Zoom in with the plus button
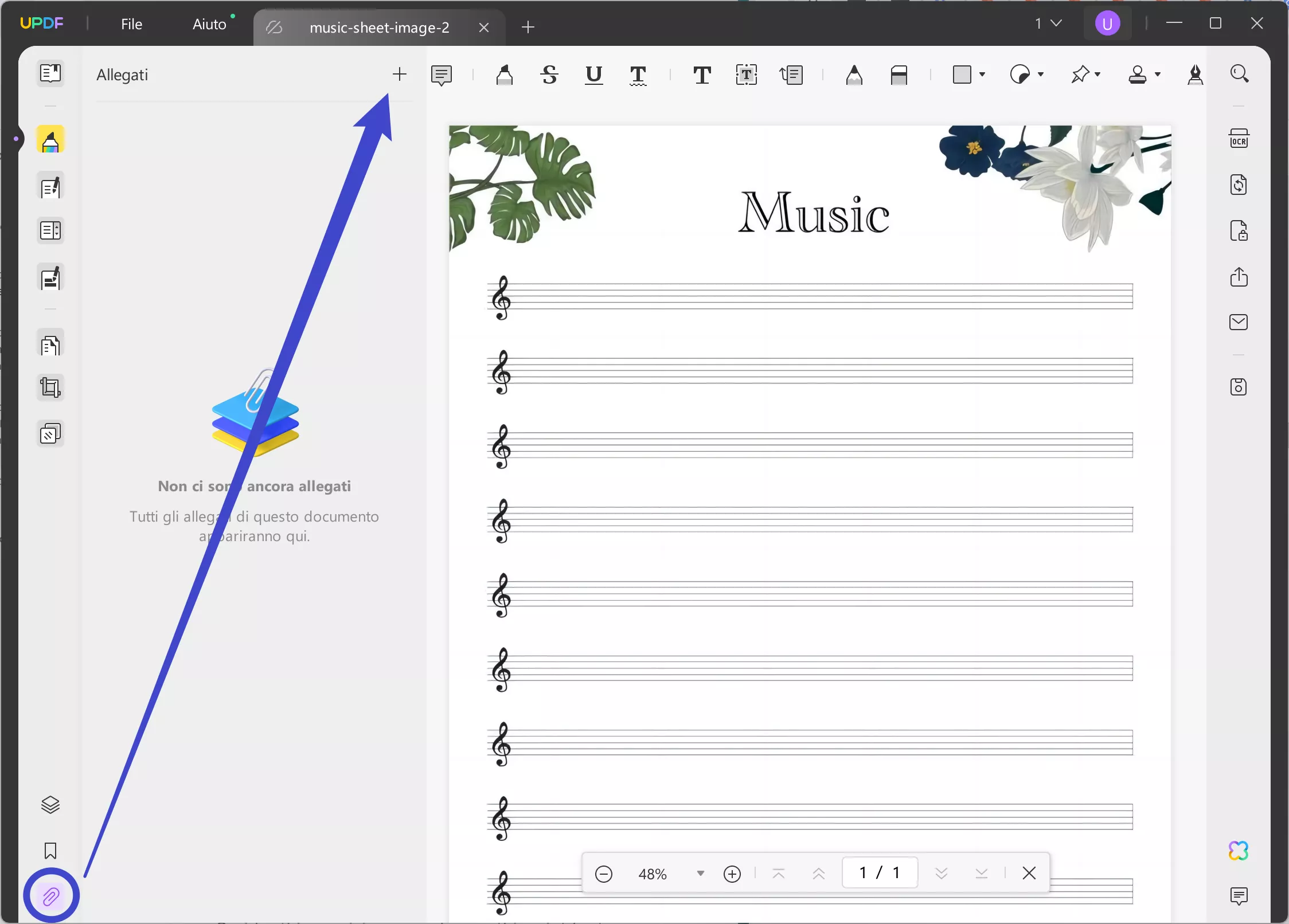Viewport: 1289px width, 924px height. 732,874
